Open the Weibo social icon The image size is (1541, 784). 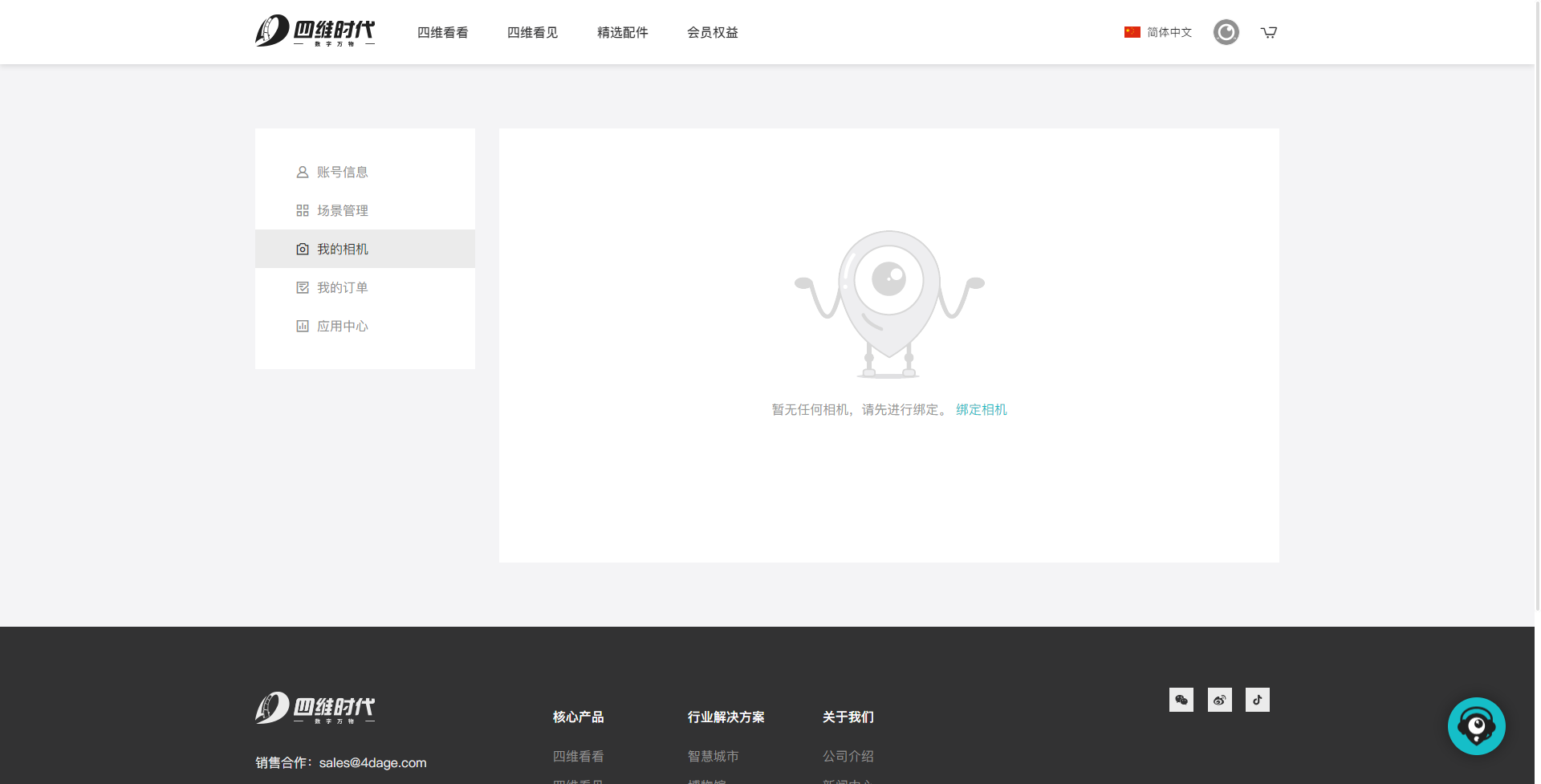coord(1219,700)
